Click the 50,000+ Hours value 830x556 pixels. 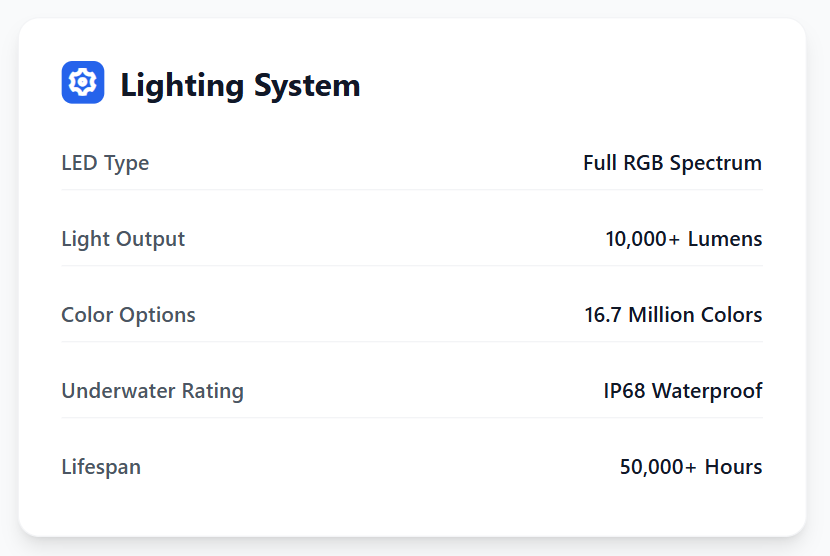click(691, 467)
